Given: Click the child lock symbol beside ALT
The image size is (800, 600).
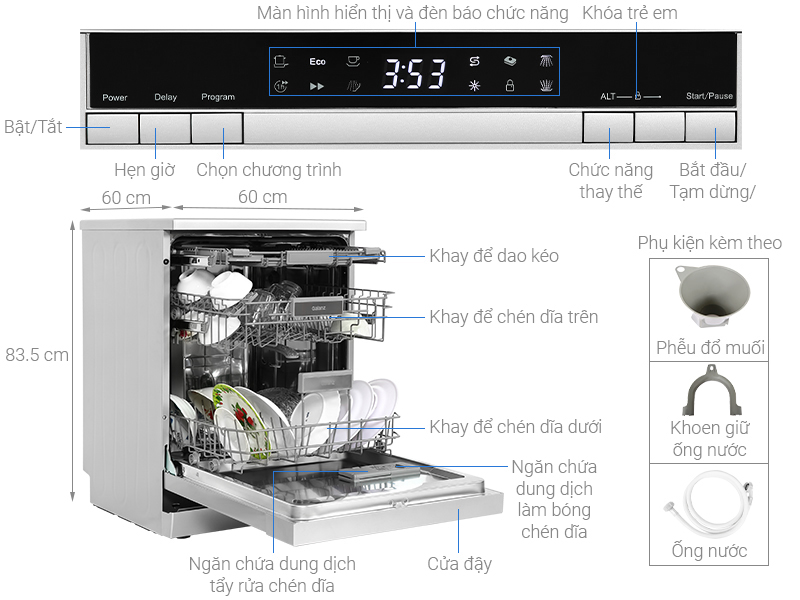Looking at the screenshot, I should pos(637,97).
